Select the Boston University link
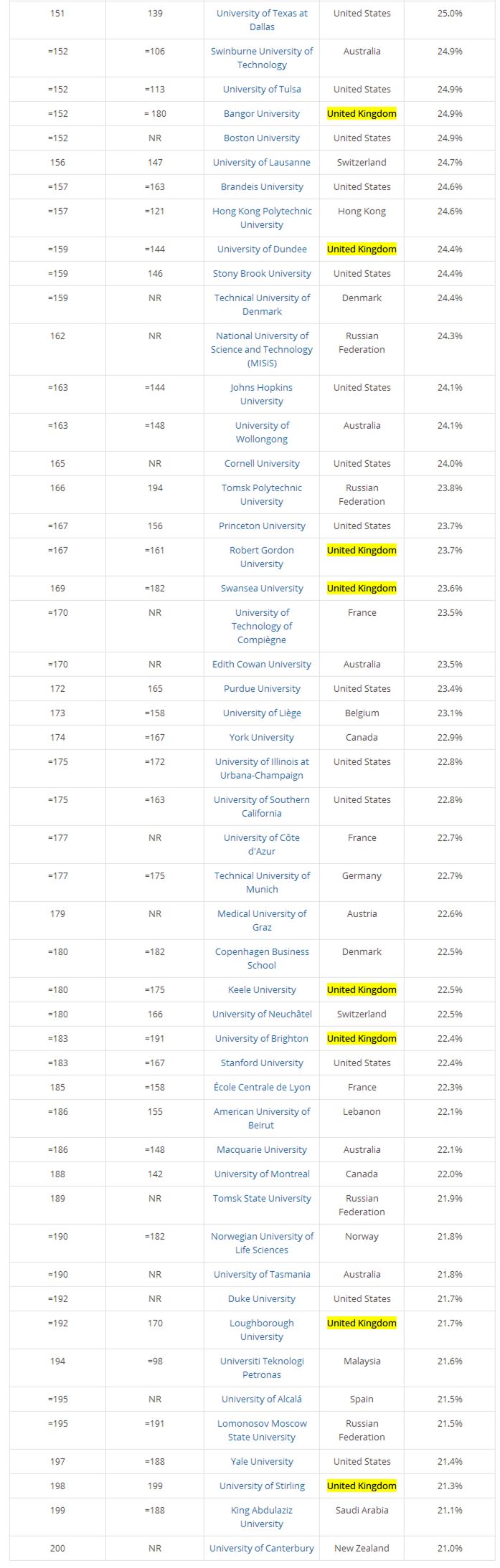Viewport: 500px width, 1568px height. click(x=262, y=138)
